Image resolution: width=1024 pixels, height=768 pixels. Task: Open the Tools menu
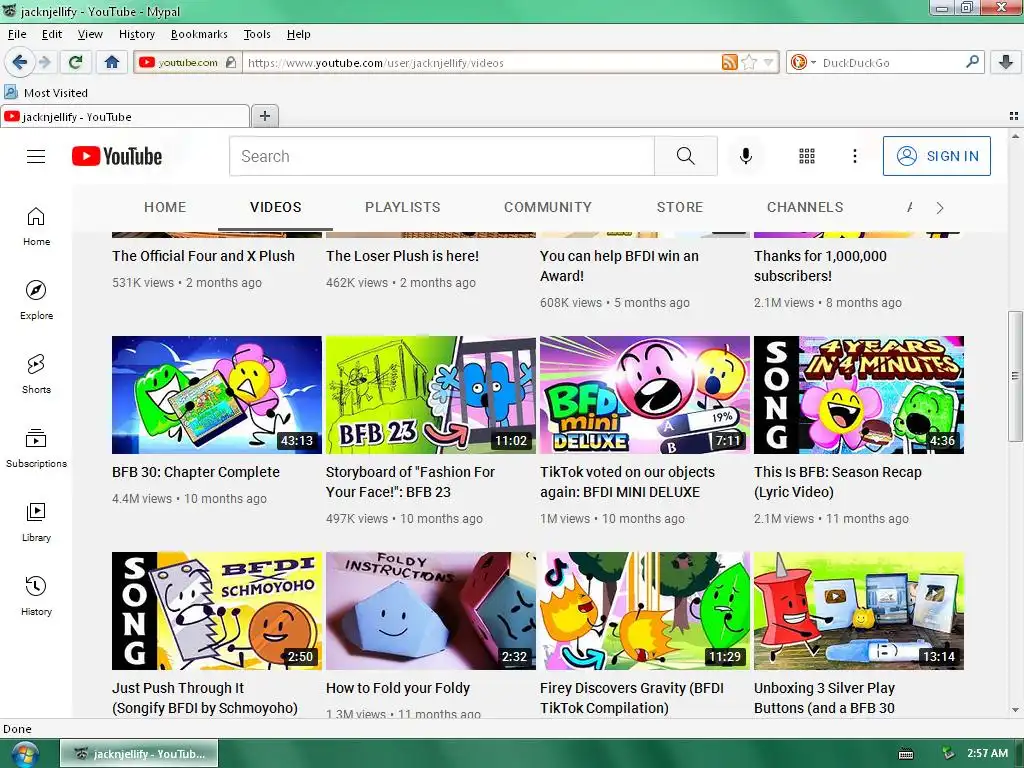257,34
